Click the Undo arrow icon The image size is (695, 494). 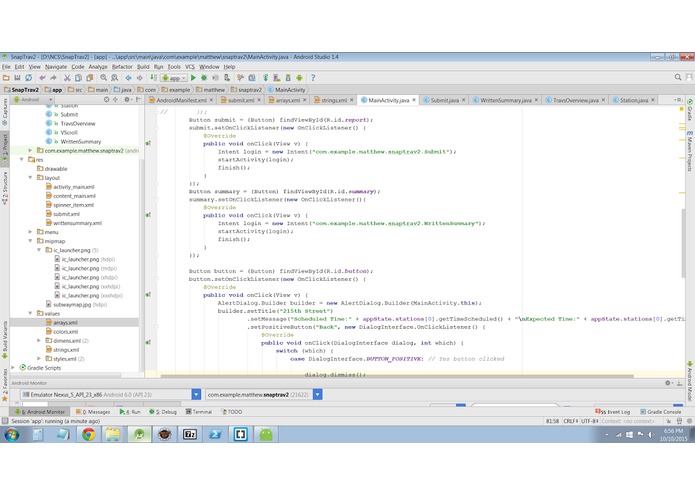coord(43,78)
